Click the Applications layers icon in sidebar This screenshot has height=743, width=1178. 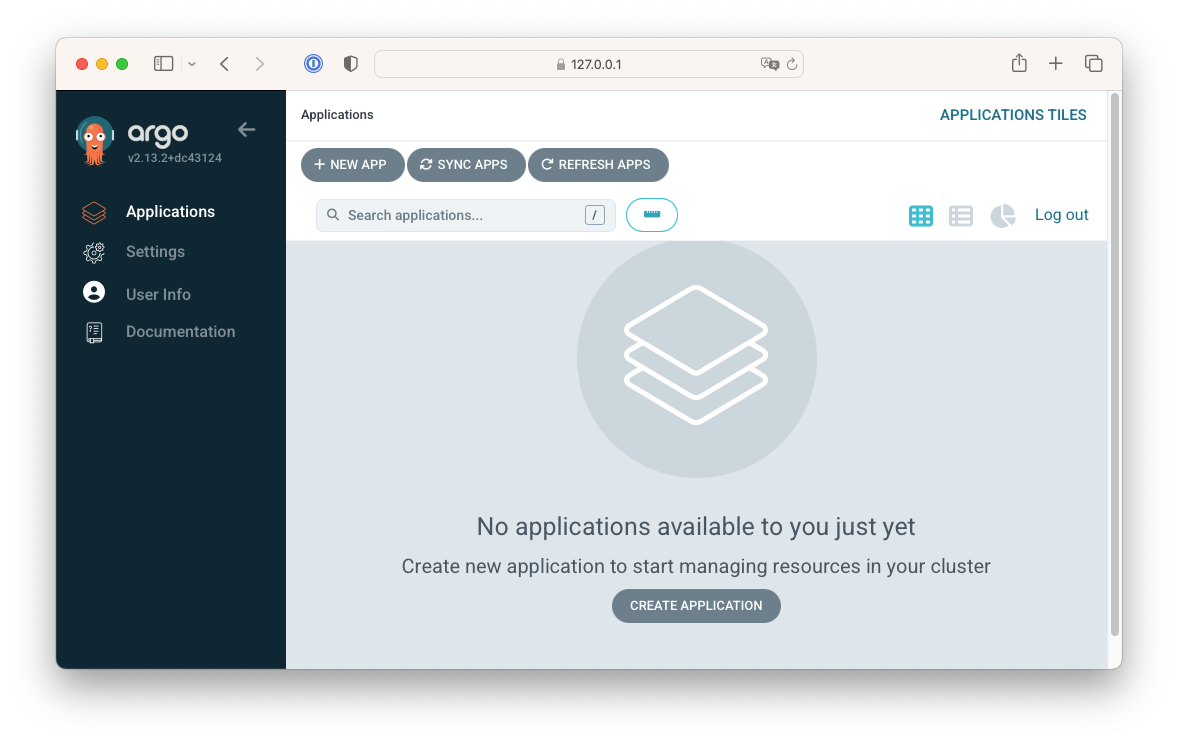[x=94, y=213]
